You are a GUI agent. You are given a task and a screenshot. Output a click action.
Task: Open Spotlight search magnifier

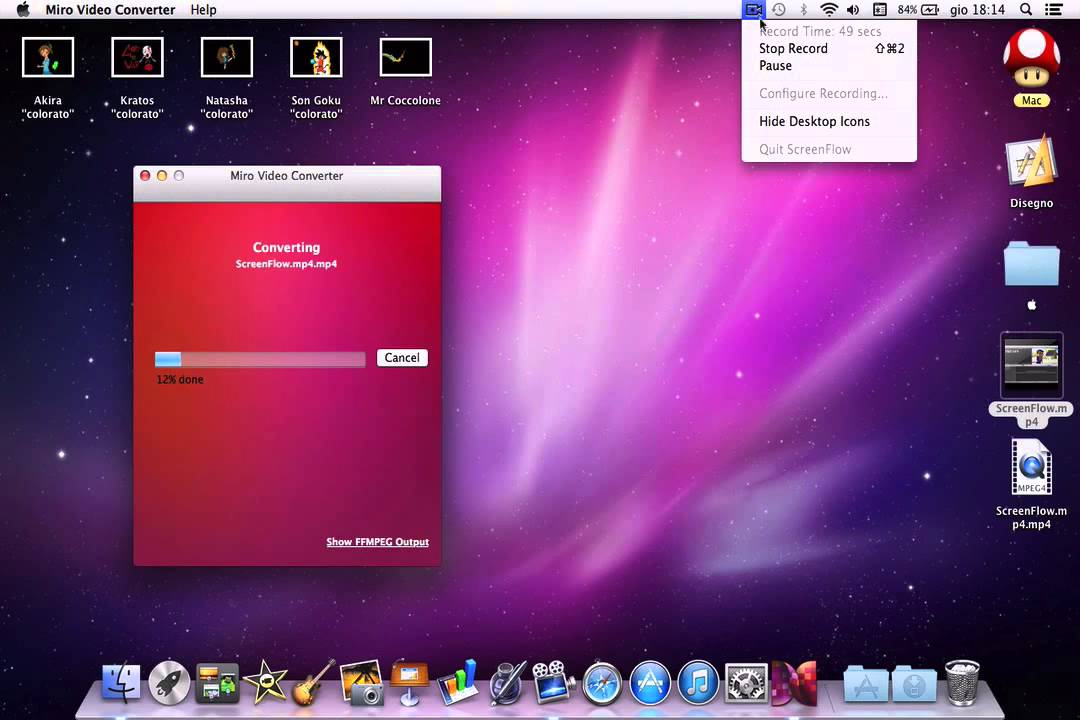pos(1026,10)
